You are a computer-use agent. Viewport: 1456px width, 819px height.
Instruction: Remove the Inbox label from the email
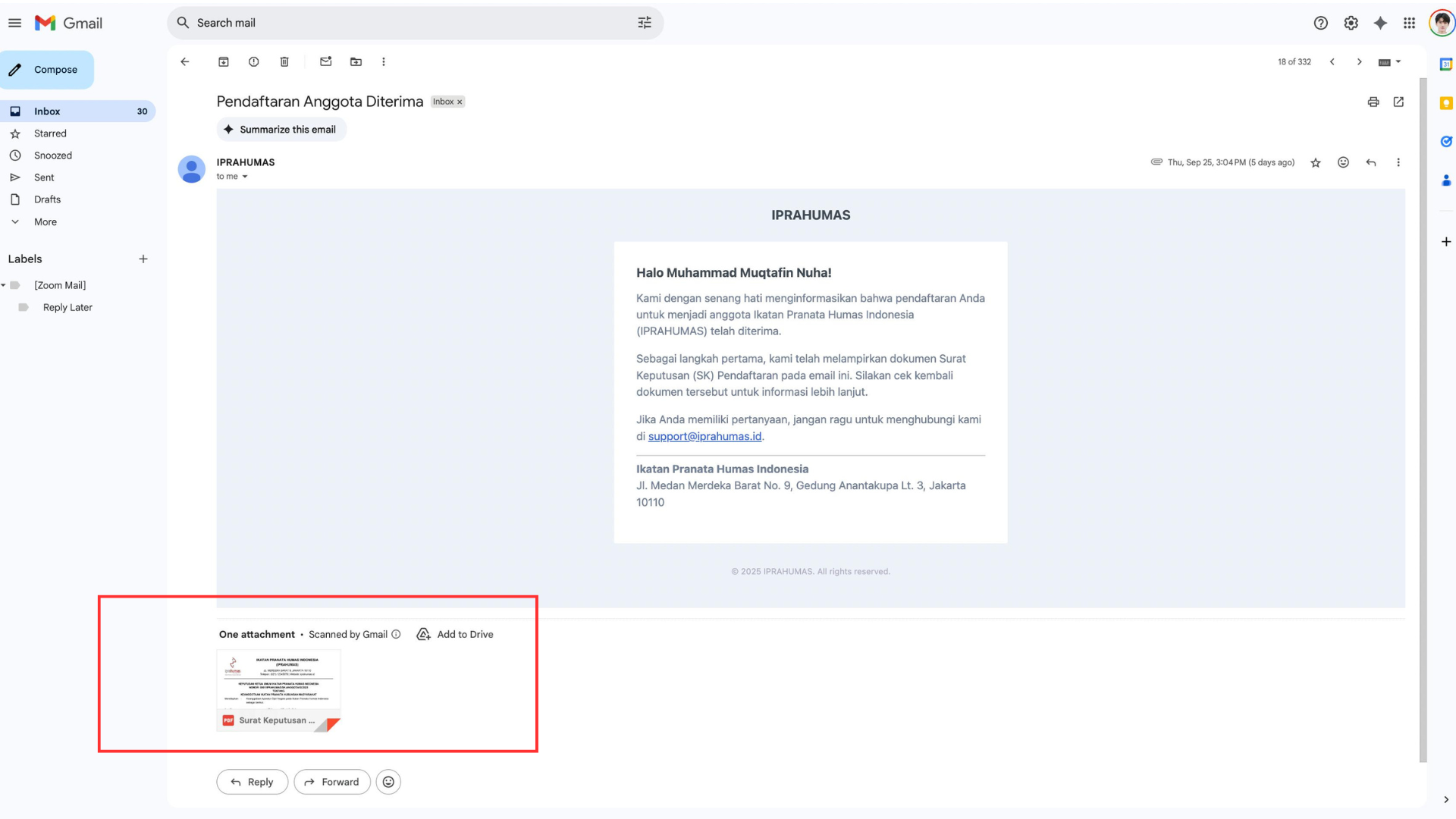click(460, 102)
